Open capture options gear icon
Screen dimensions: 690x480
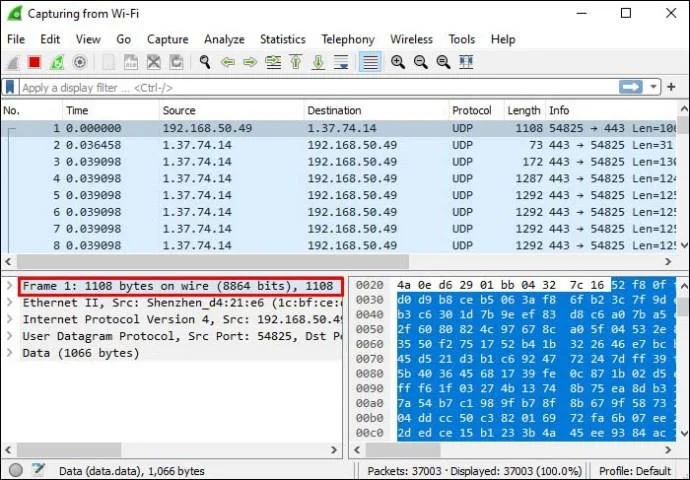coord(80,62)
